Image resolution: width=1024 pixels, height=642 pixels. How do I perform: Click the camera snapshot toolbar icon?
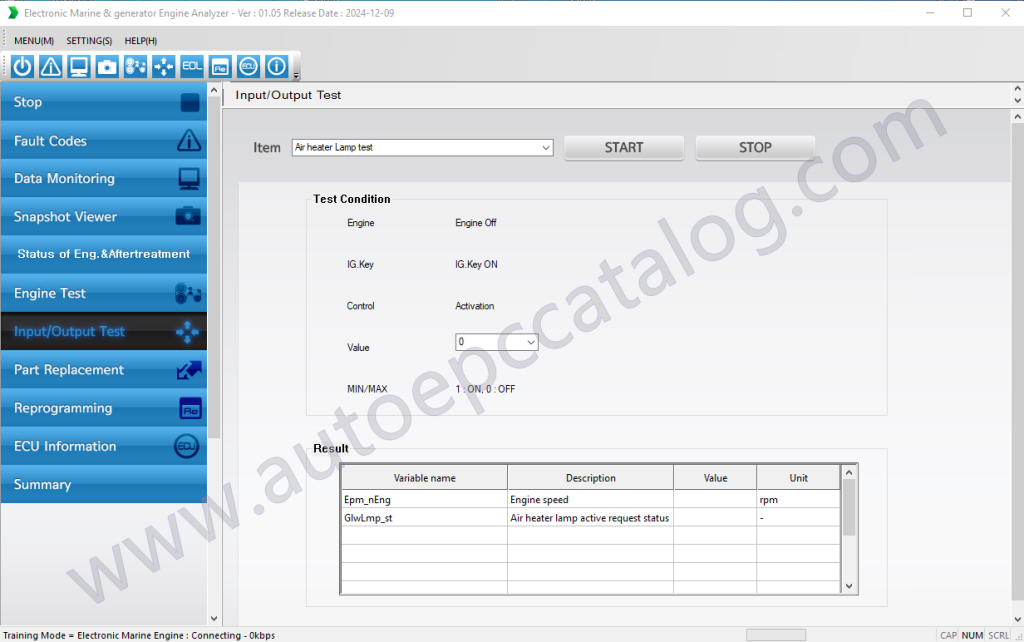coord(107,67)
